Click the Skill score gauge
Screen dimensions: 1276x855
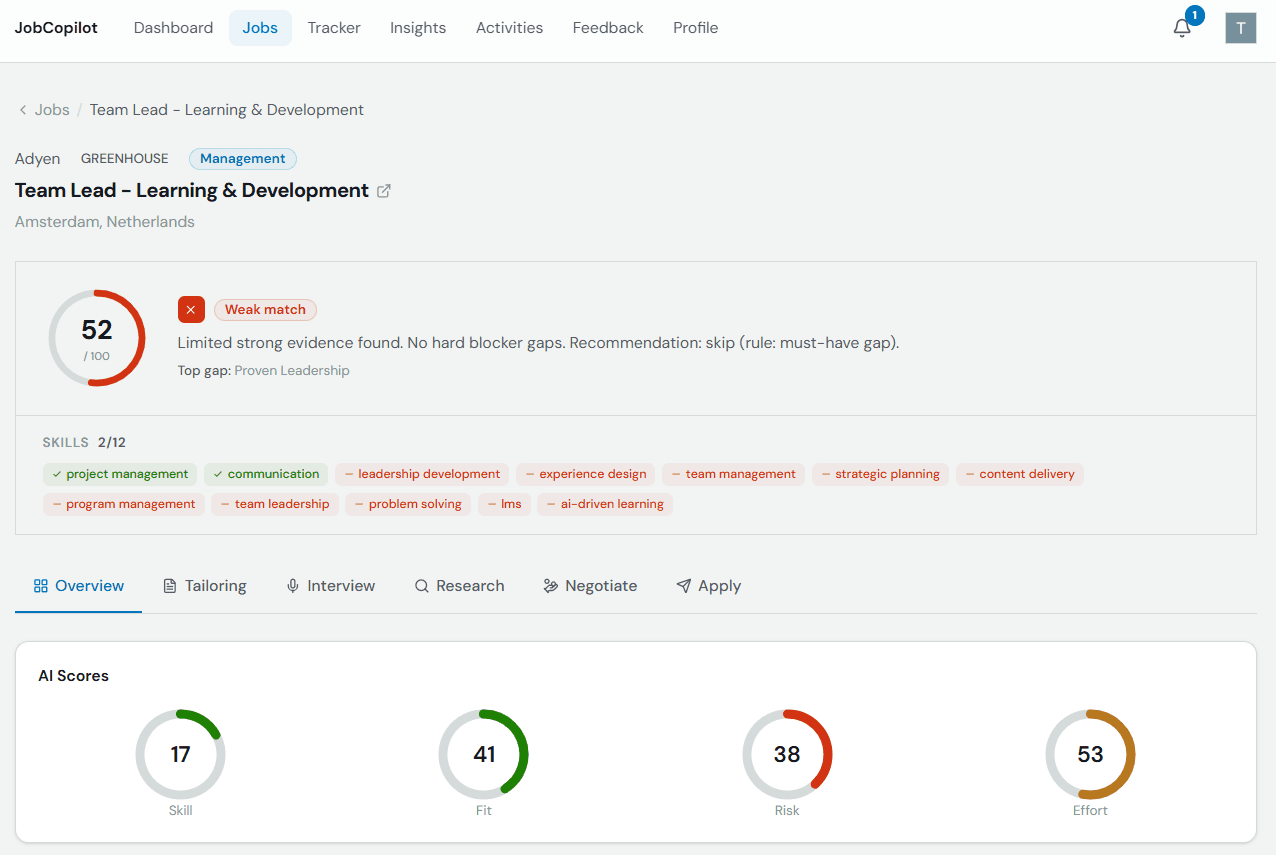(x=180, y=754)
